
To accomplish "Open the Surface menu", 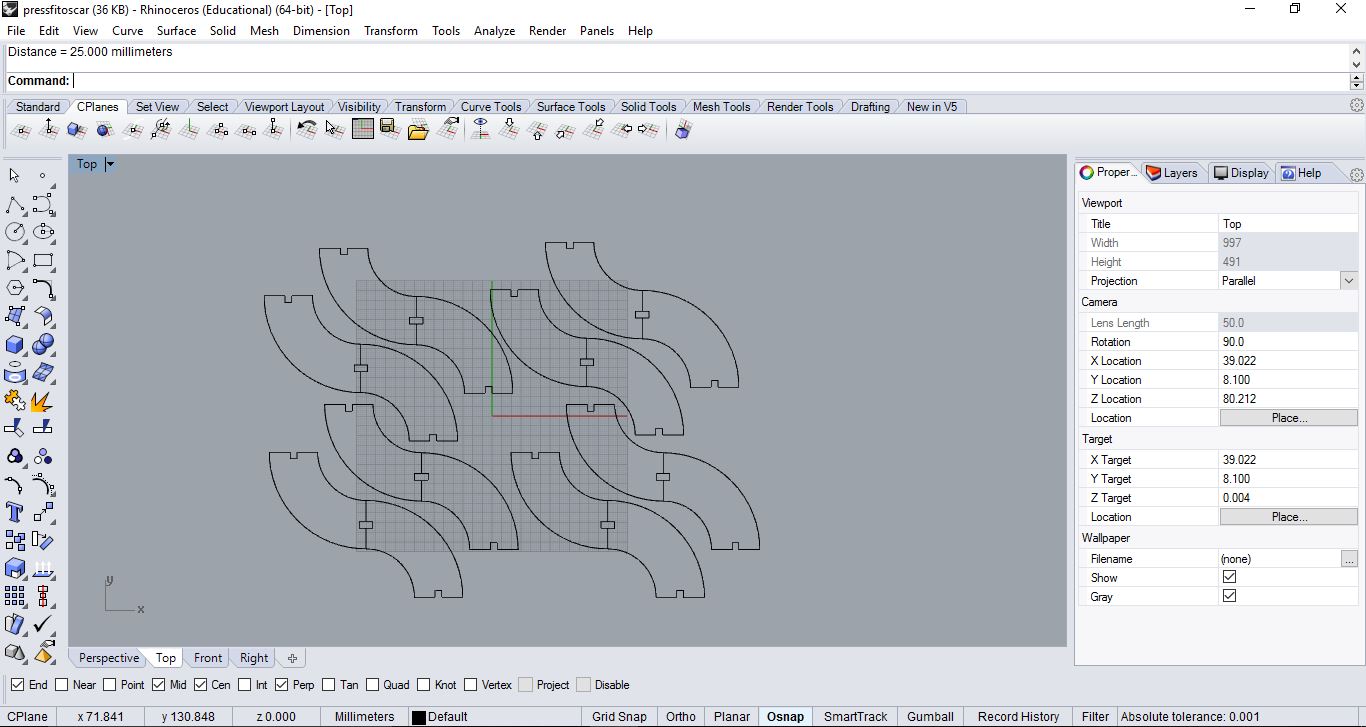I will click(176, 31).
